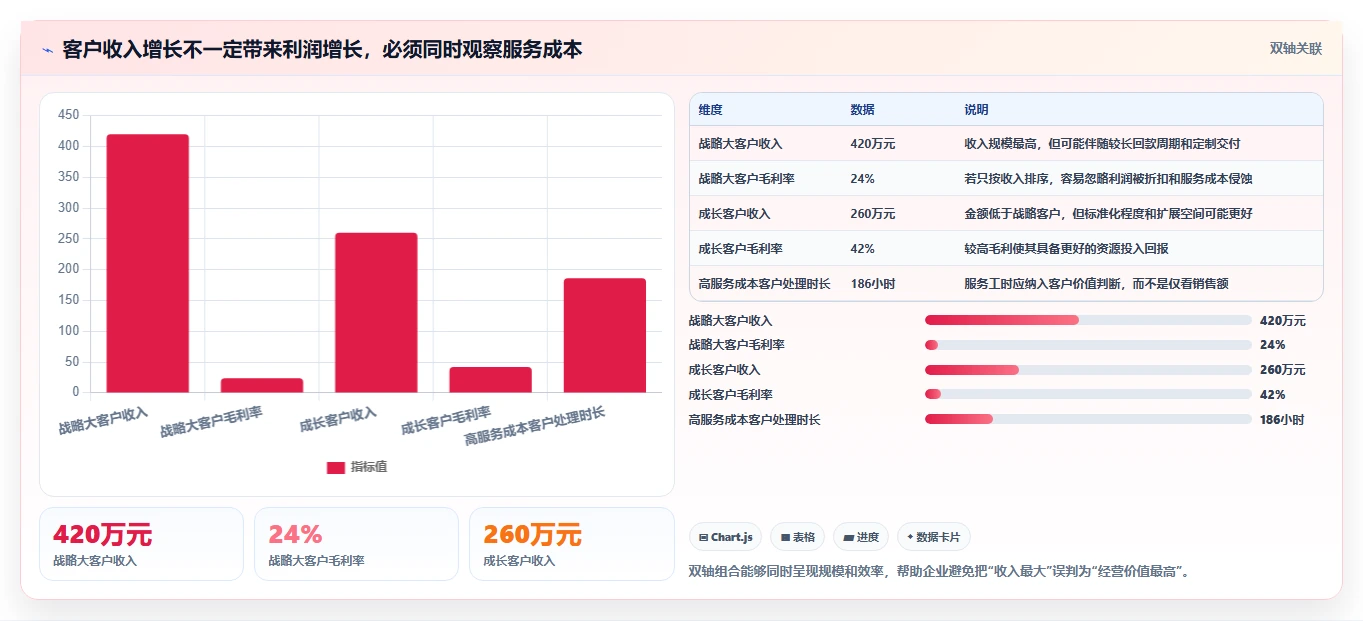Click the 成长客户收入 progress bar showing 260万元

pos(1088,370)
